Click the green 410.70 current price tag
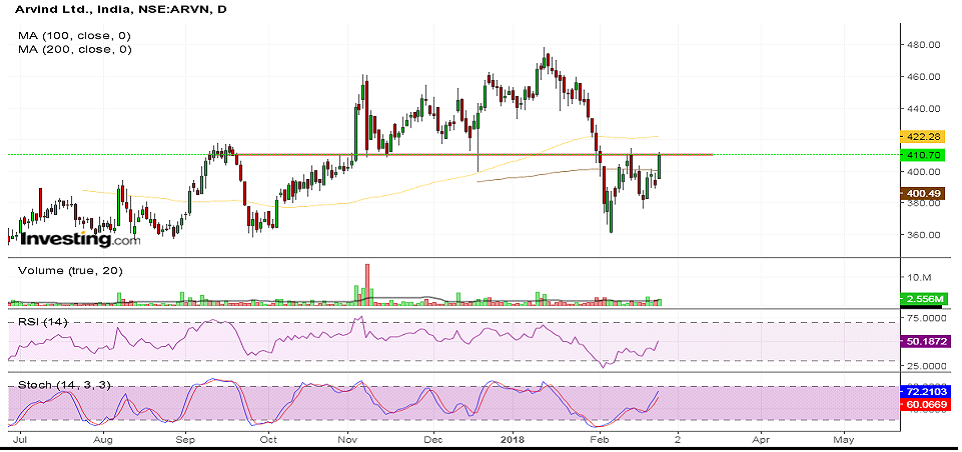Viewport: 962px width, 452px height. pos(922,155)
